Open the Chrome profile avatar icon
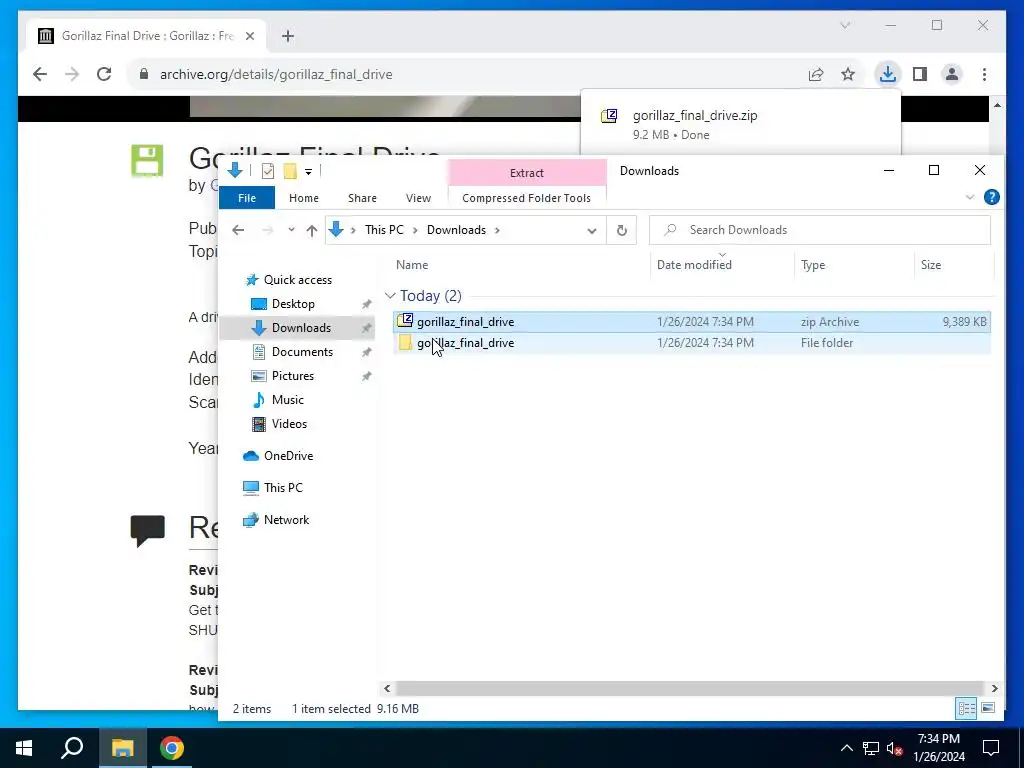The width and height of the screenshot is (1024, 768). 952,74
